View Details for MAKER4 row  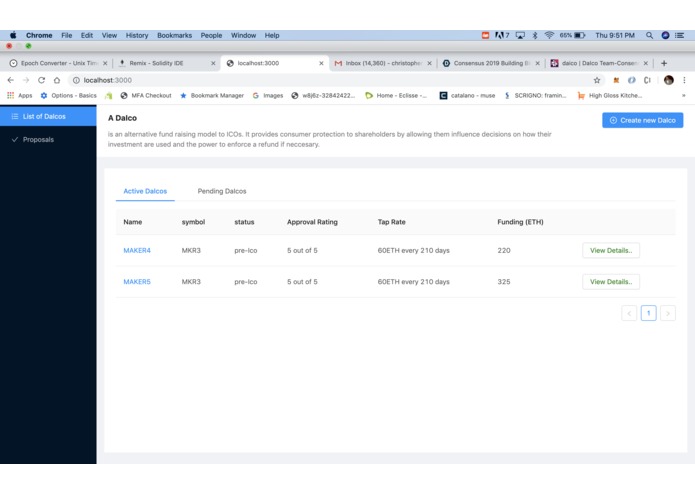pos(611,250)
